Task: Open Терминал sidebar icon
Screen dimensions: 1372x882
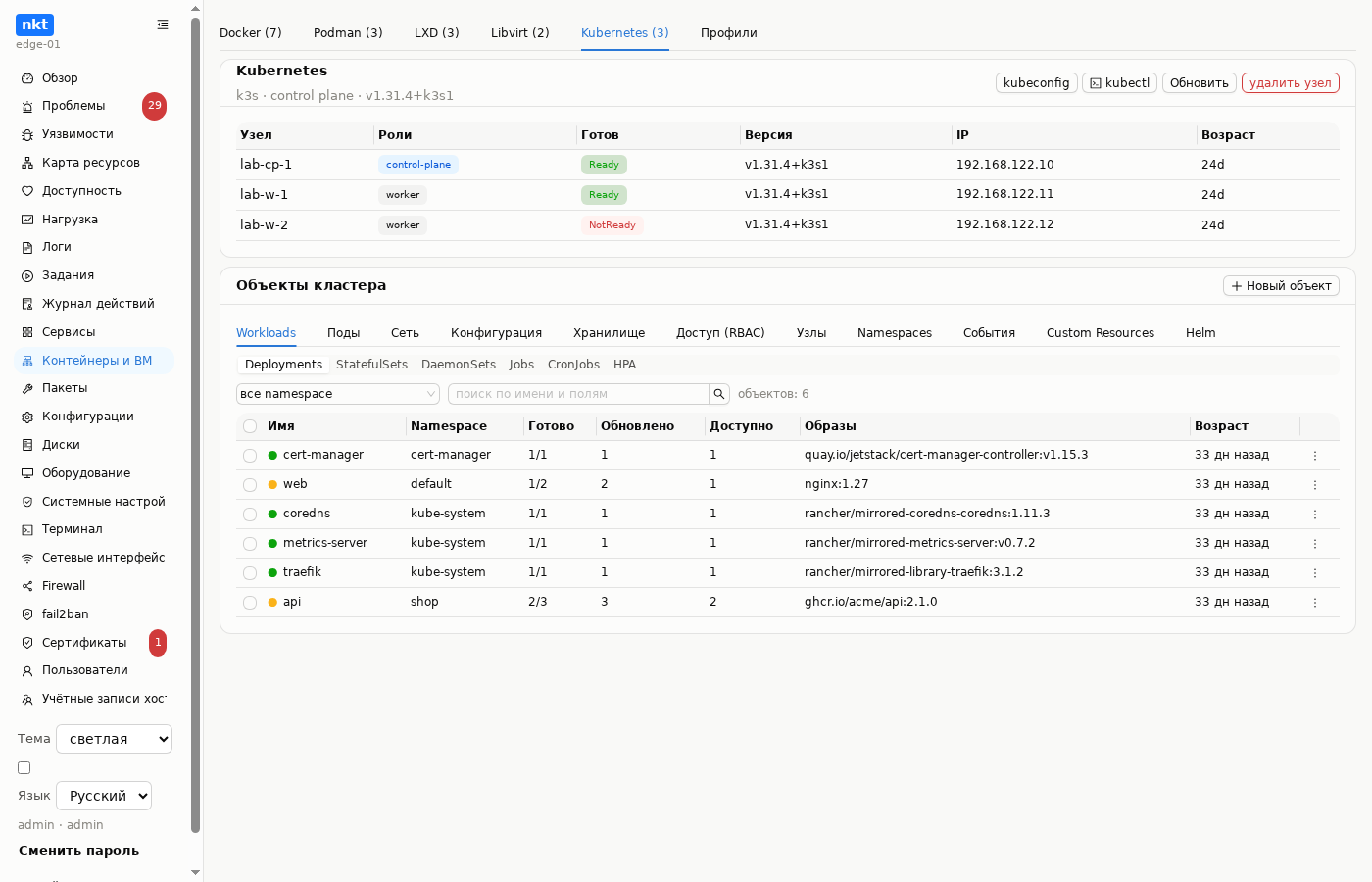Action: point(27,529)
